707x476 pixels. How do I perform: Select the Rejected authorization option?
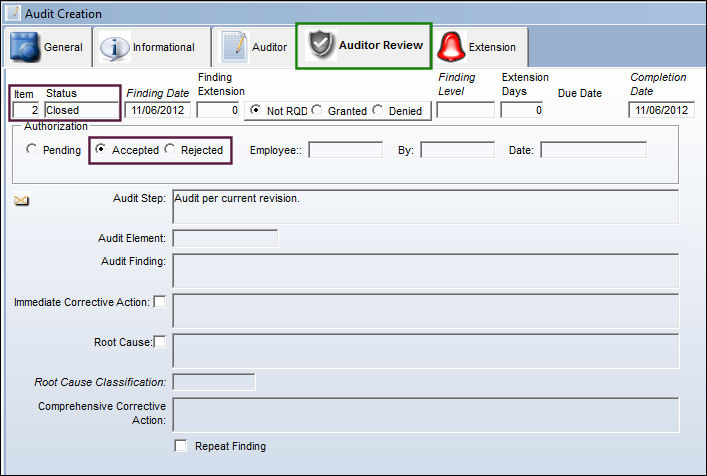coord(170,149)
